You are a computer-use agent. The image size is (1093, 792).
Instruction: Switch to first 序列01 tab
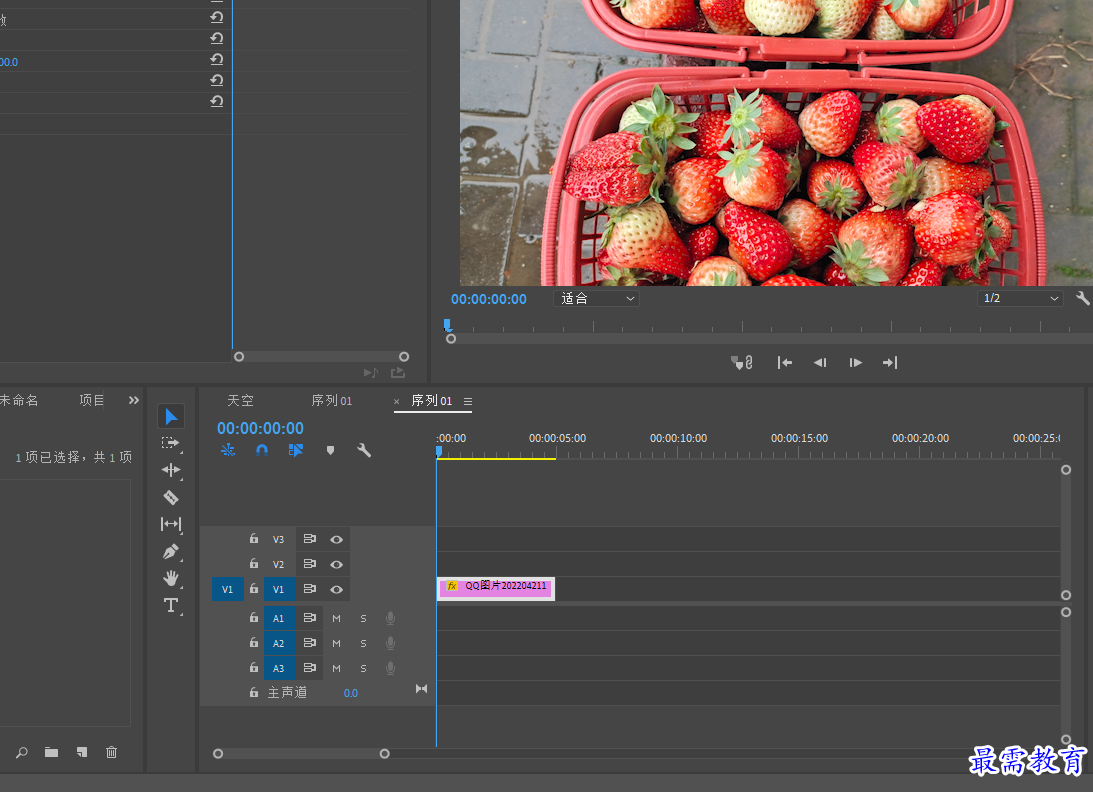(x=332, y=401)
